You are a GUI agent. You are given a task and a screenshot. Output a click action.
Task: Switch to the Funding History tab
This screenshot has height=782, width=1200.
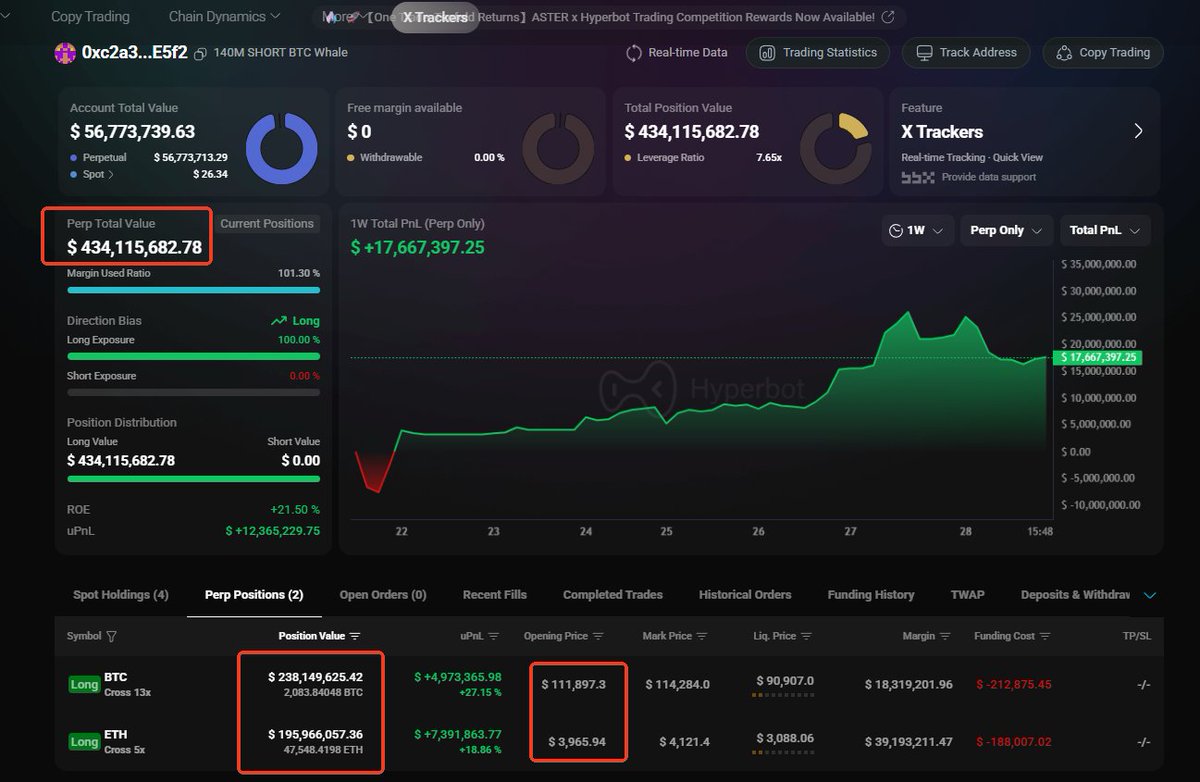coord(870,595)
